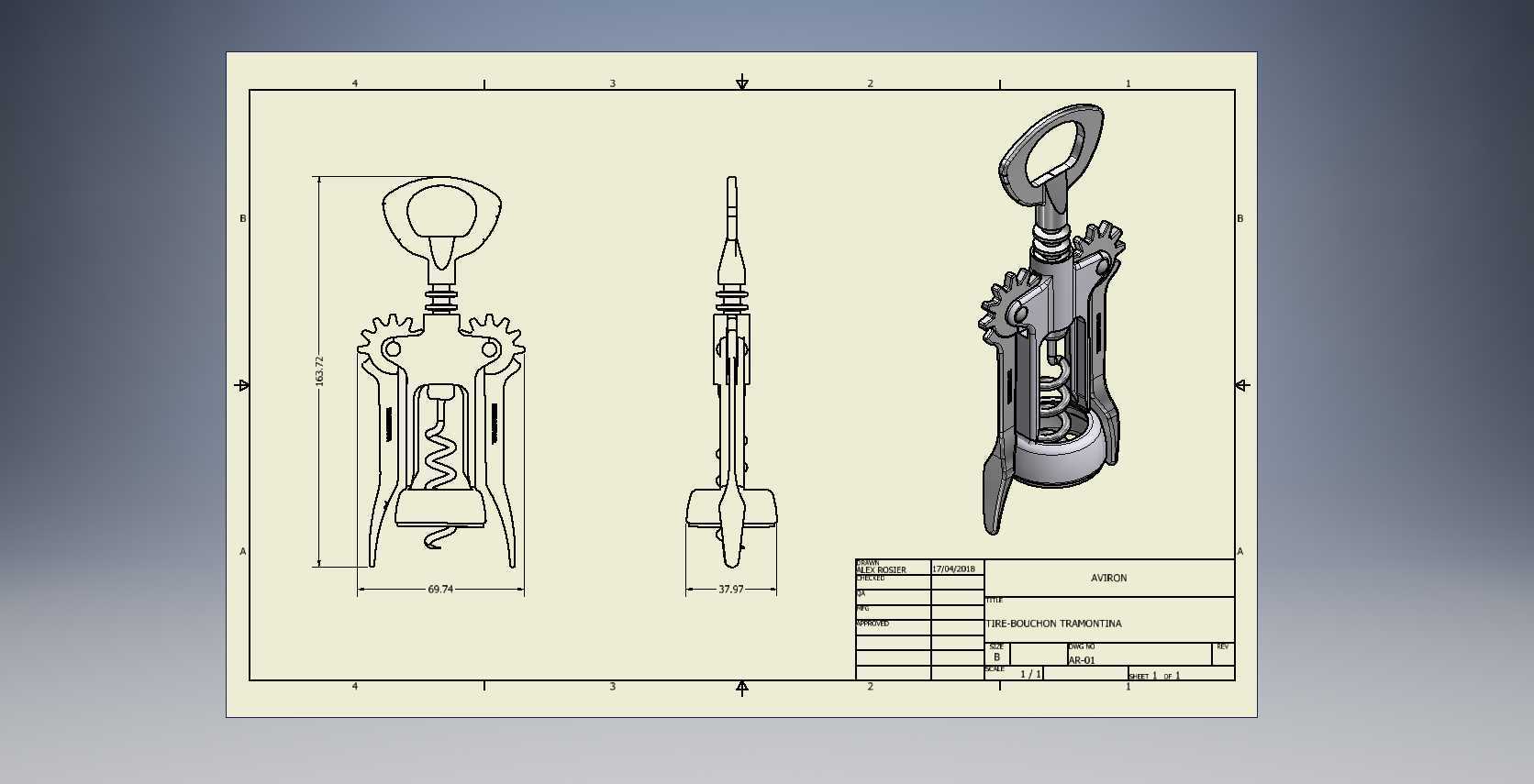Select the size B value in title block

coord(996,657)
